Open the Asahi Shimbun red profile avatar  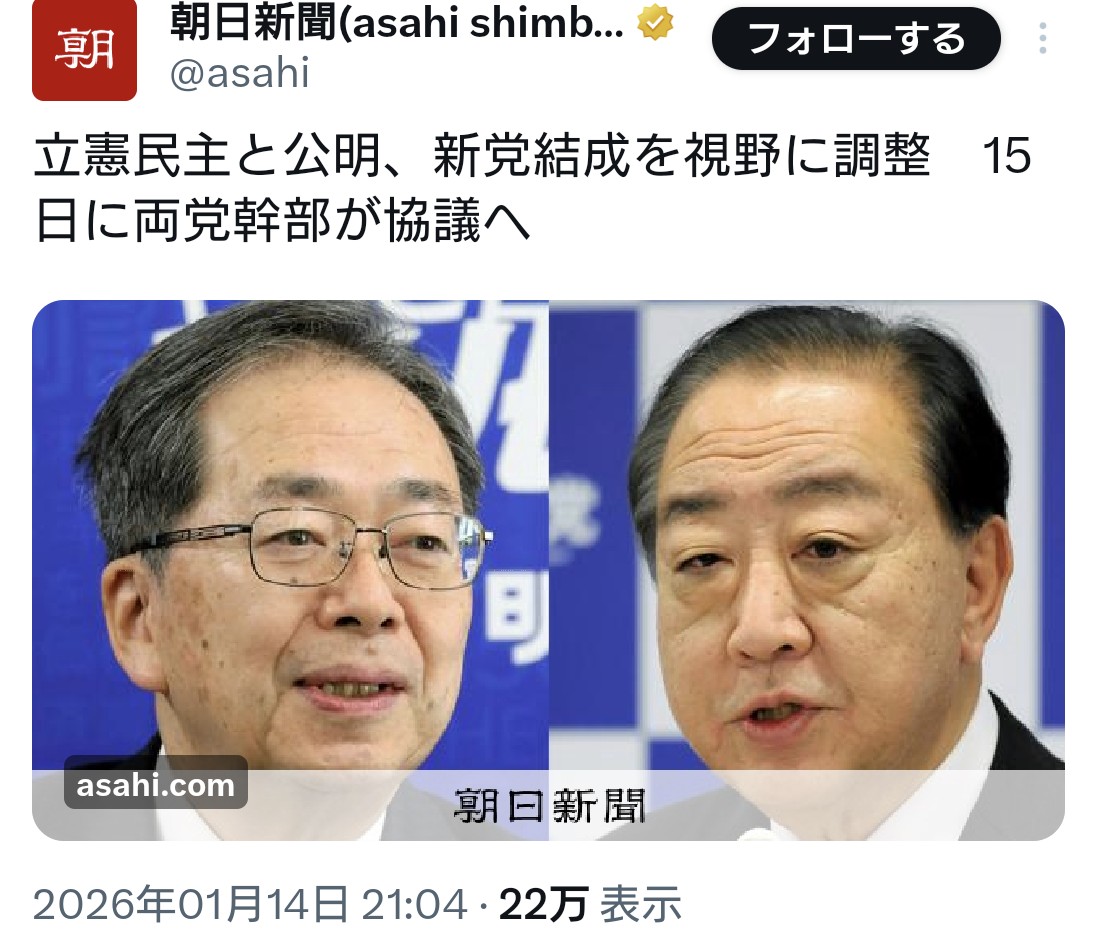[84, 49]
